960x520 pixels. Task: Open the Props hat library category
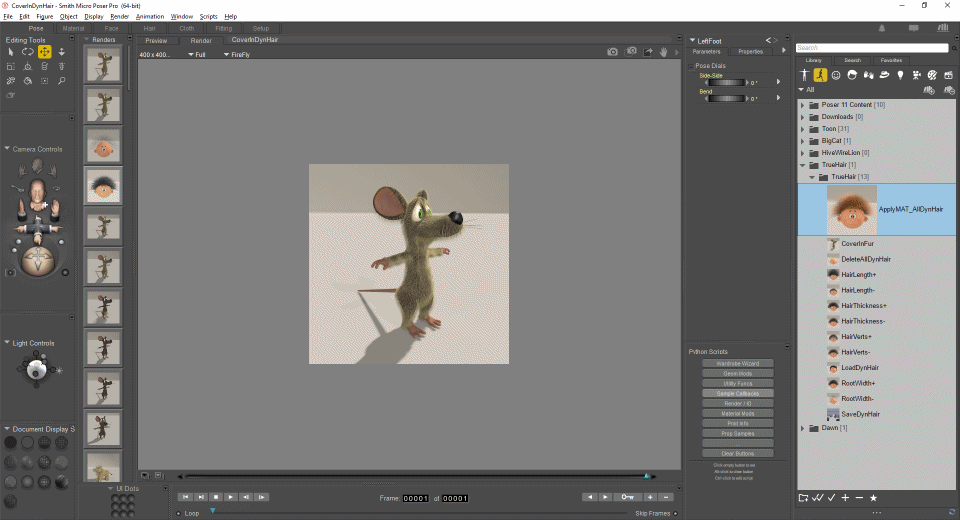[x=884, y=75]
